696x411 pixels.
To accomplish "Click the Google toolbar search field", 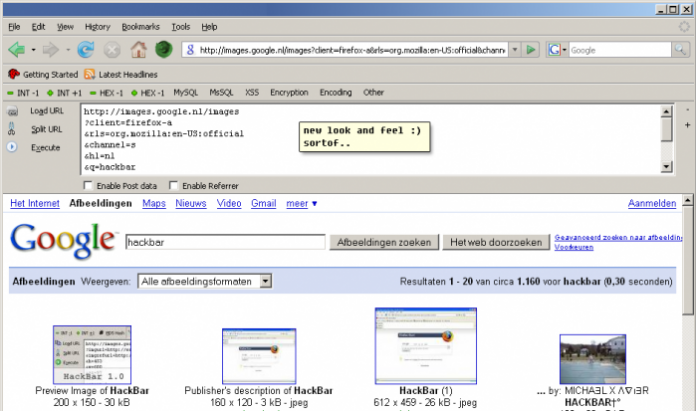I will (x=620, y=50).
